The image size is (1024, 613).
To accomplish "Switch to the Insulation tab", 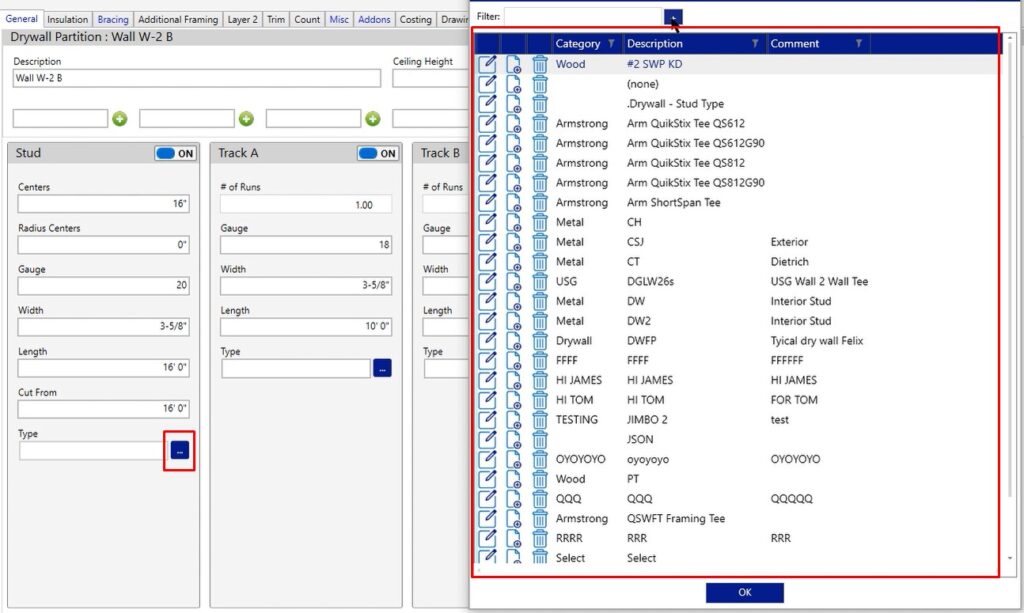I will pos(66,18).
